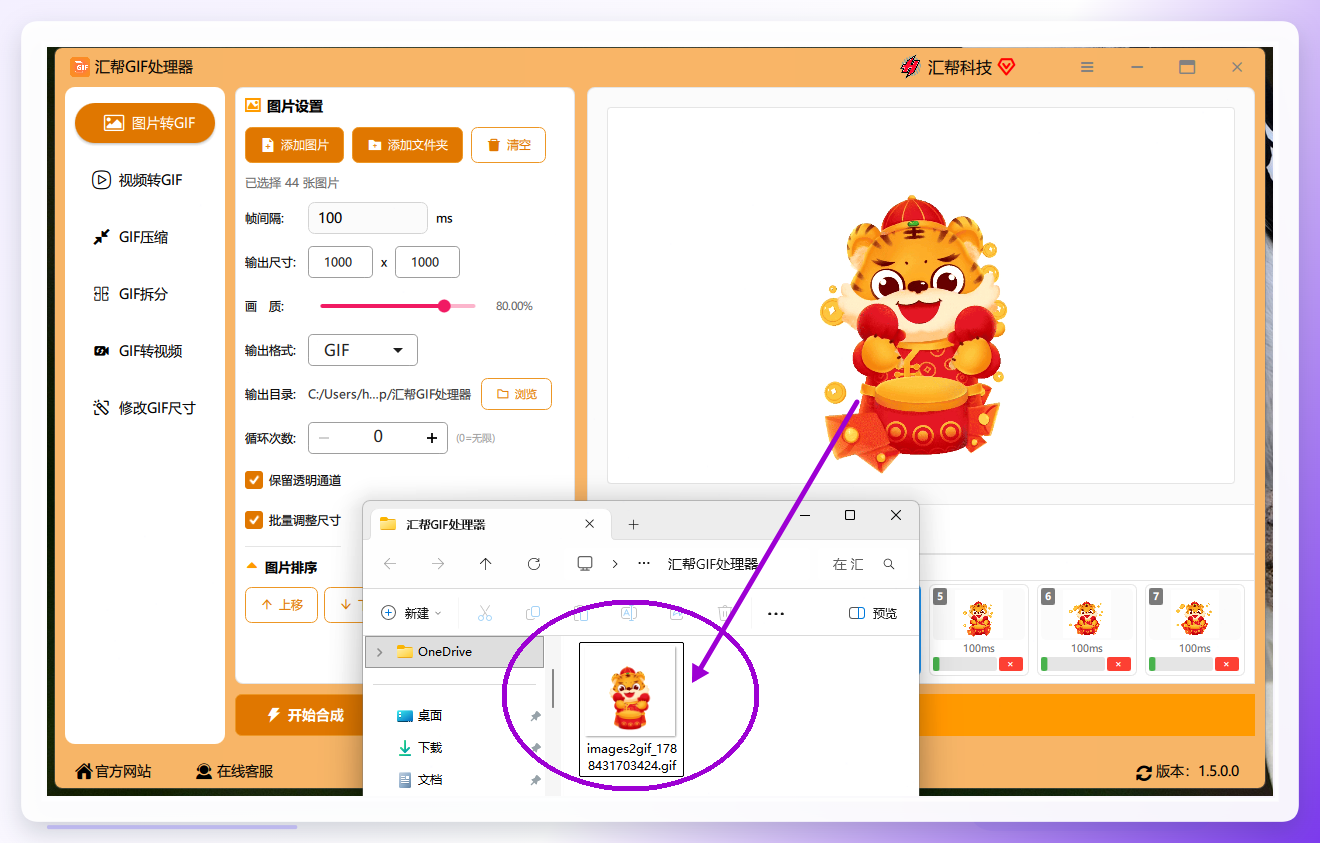Add a new Explorer tab
Viewport: 1320px width, 843px height.
(x=633, y=525)
